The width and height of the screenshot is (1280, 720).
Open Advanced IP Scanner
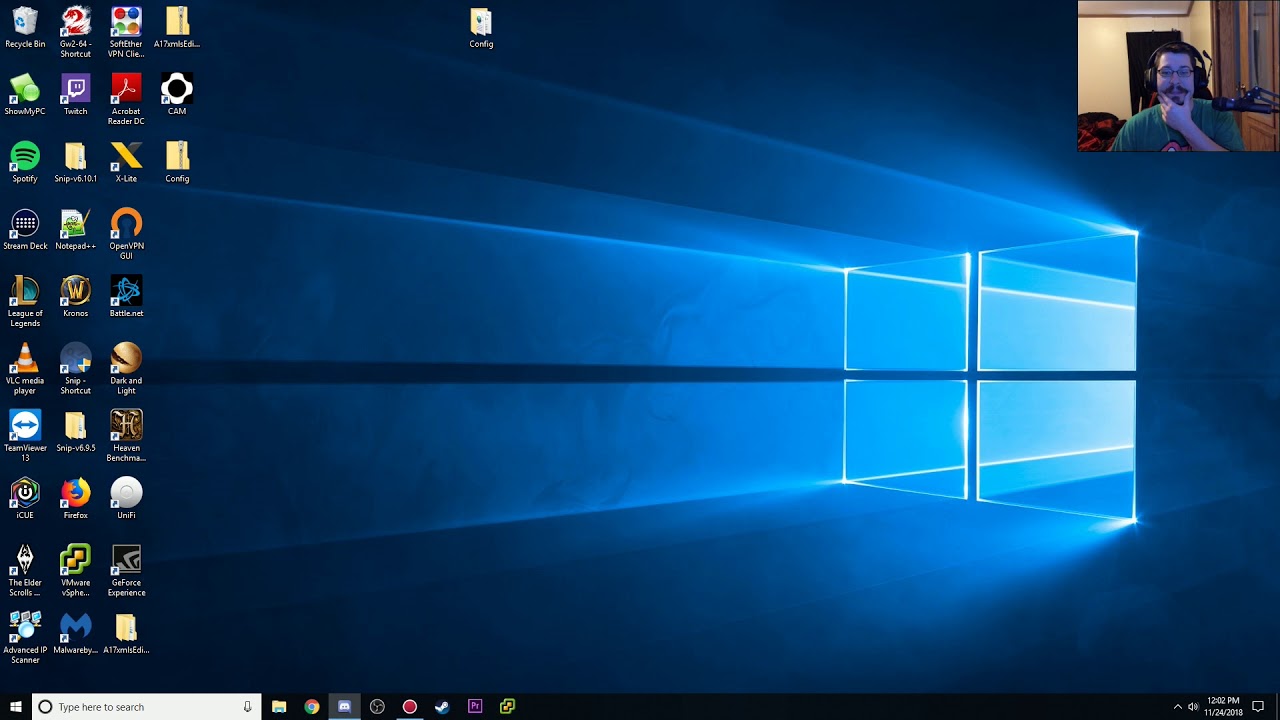pos(25,637)
